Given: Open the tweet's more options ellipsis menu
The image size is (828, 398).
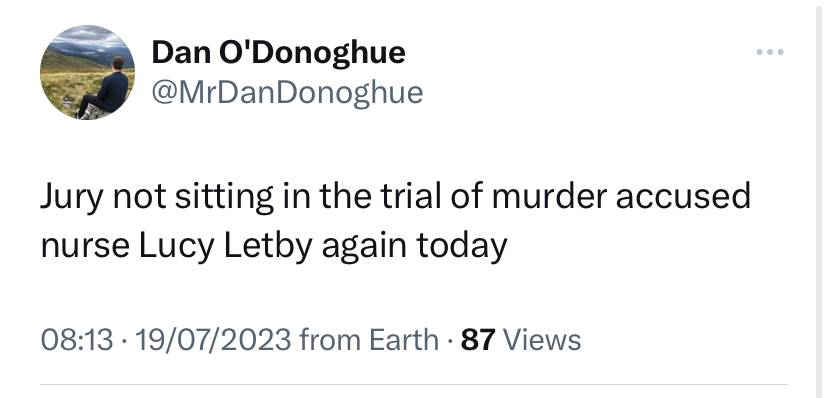Looking at the screenshot, I should point(770,52).
